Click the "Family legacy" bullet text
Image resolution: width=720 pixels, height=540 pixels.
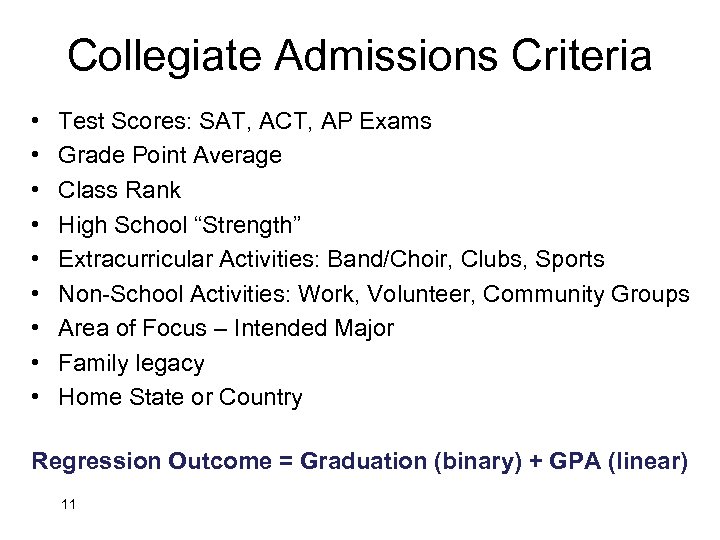click(131, 363)
